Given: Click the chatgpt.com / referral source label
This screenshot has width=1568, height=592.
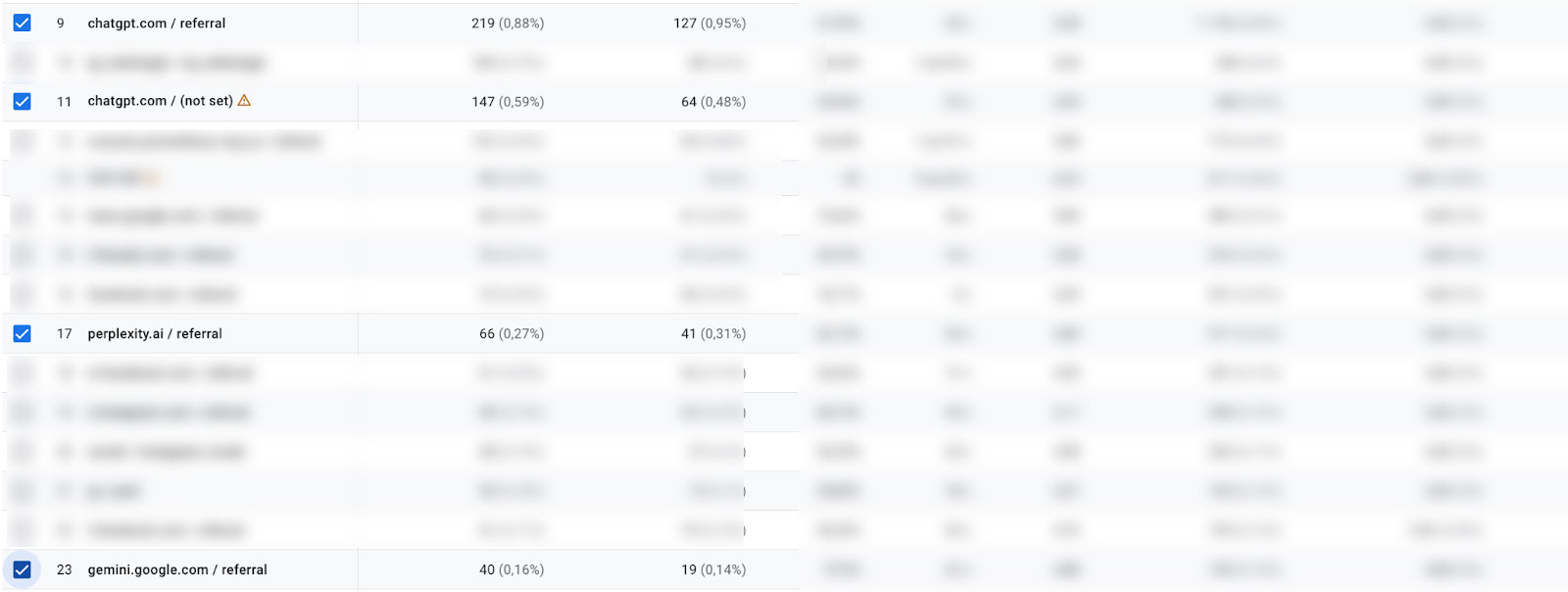Looking at the screenshot, I should click(x=157, y=24).
